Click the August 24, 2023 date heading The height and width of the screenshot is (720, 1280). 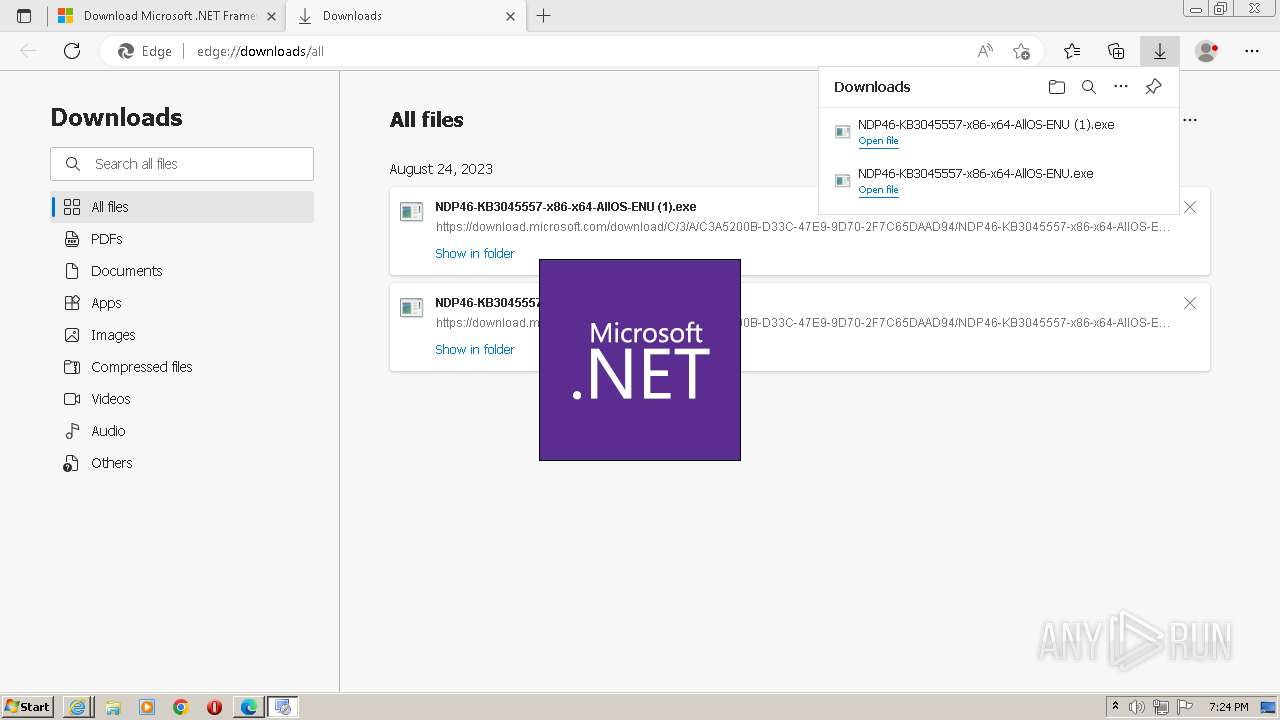click(x=441, y=169)
